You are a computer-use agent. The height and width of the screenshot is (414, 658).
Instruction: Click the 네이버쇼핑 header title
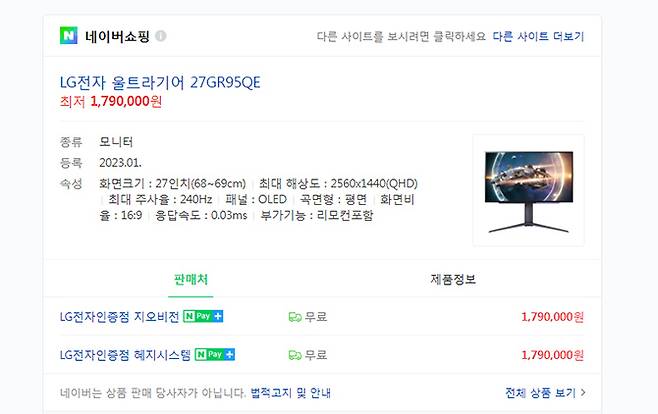pyautogui.click(x=117, y=36)
